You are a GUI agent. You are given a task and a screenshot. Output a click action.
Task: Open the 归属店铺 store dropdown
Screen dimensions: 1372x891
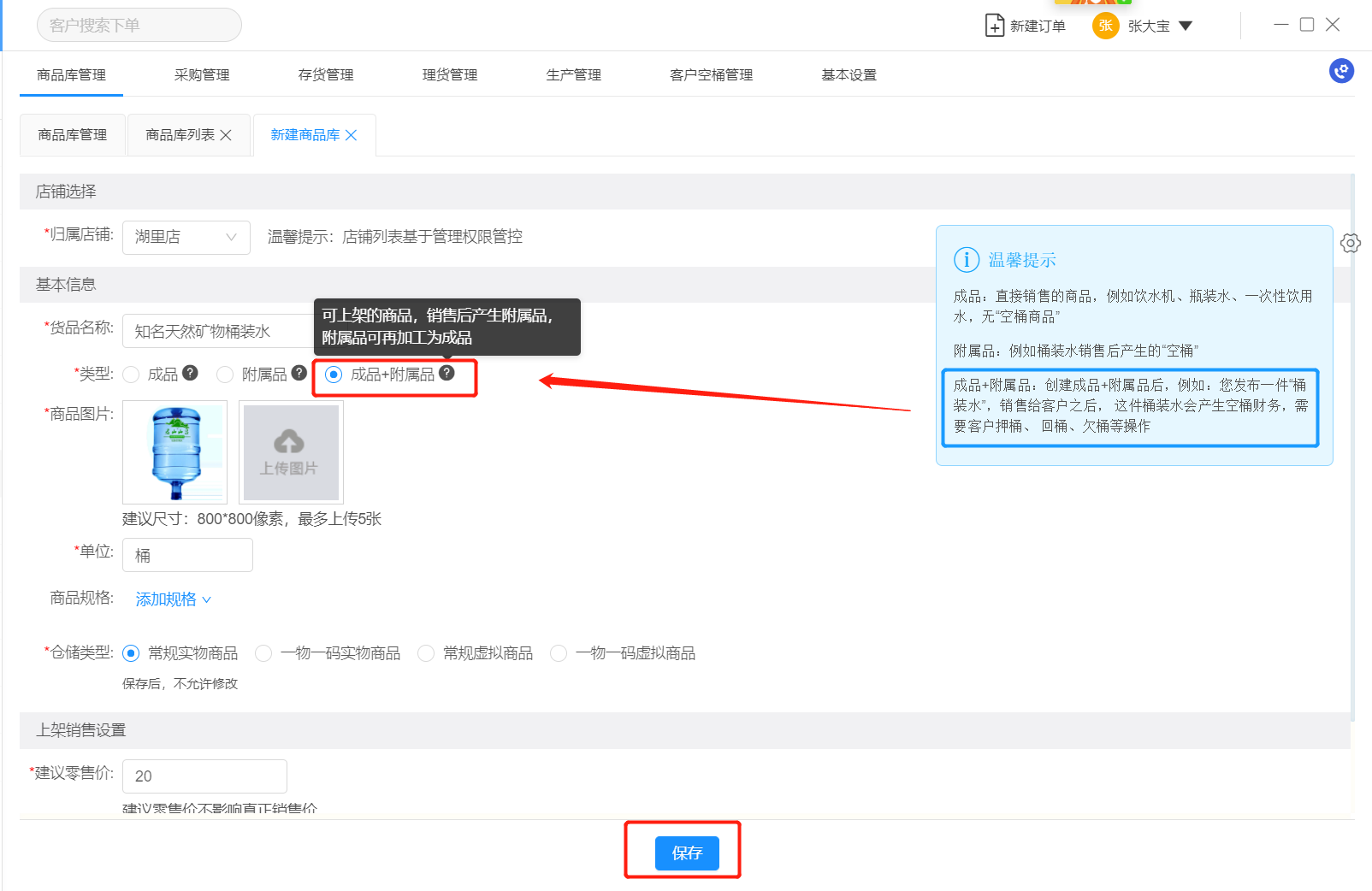pyautogui.click(x=186, y=237)
